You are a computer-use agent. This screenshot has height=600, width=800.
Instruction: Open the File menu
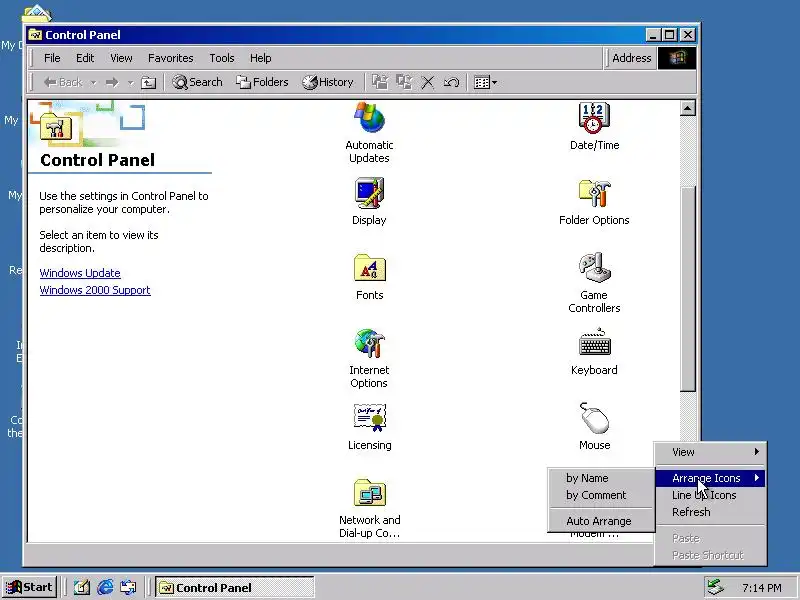52,58
